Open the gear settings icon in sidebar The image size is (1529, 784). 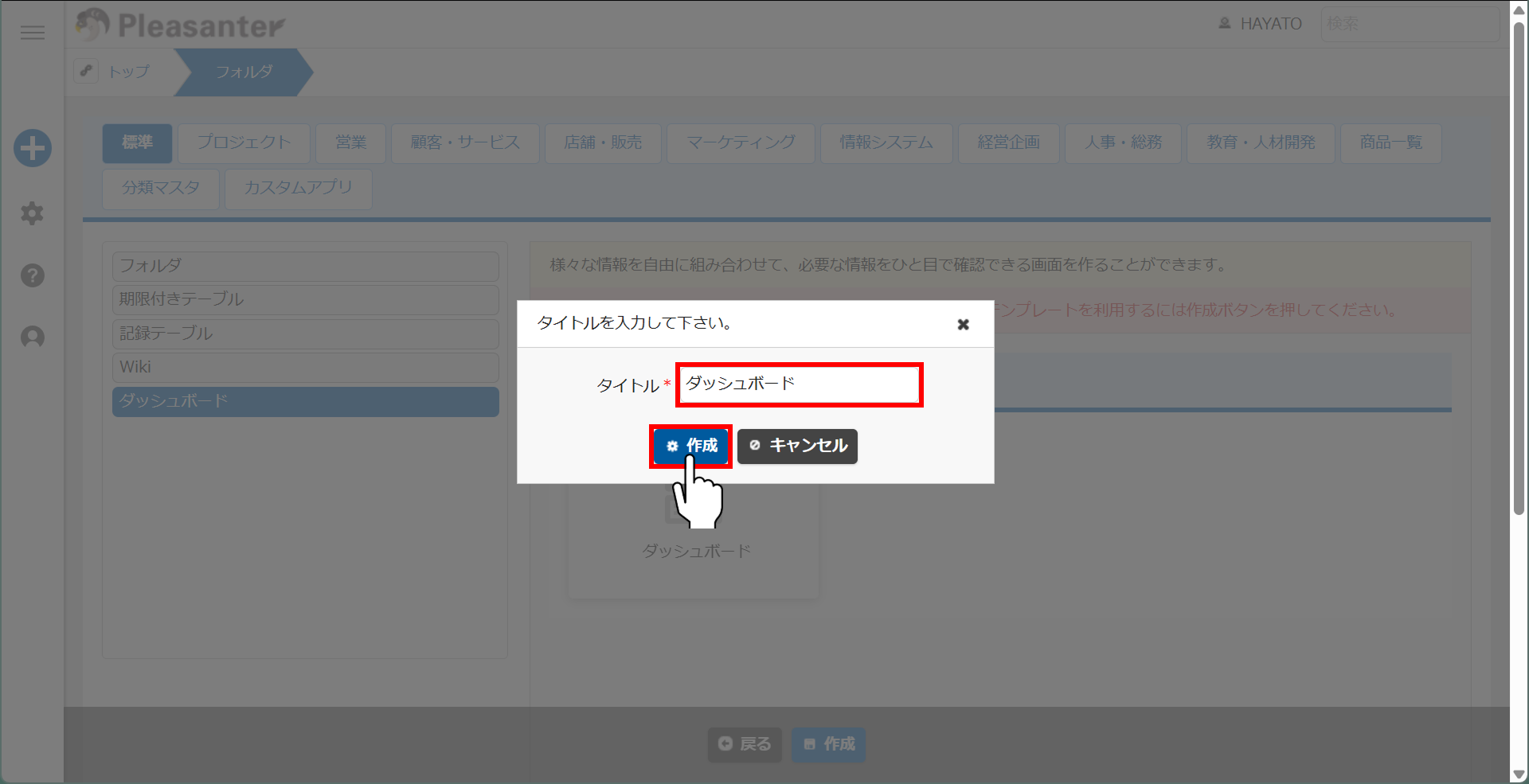coord(33,213)
